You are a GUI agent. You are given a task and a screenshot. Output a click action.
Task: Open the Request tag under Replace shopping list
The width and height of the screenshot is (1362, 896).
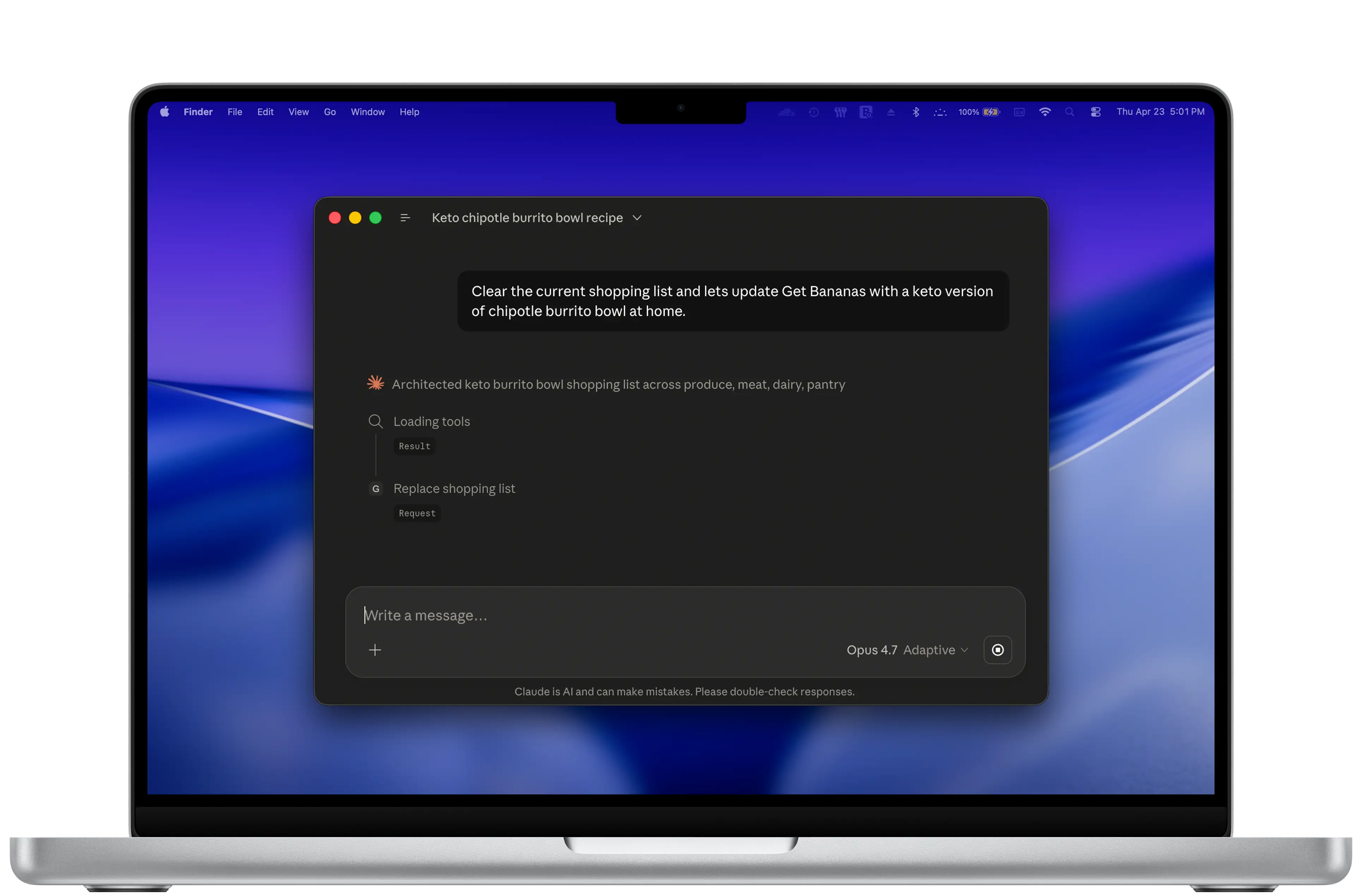pos(417,513)
